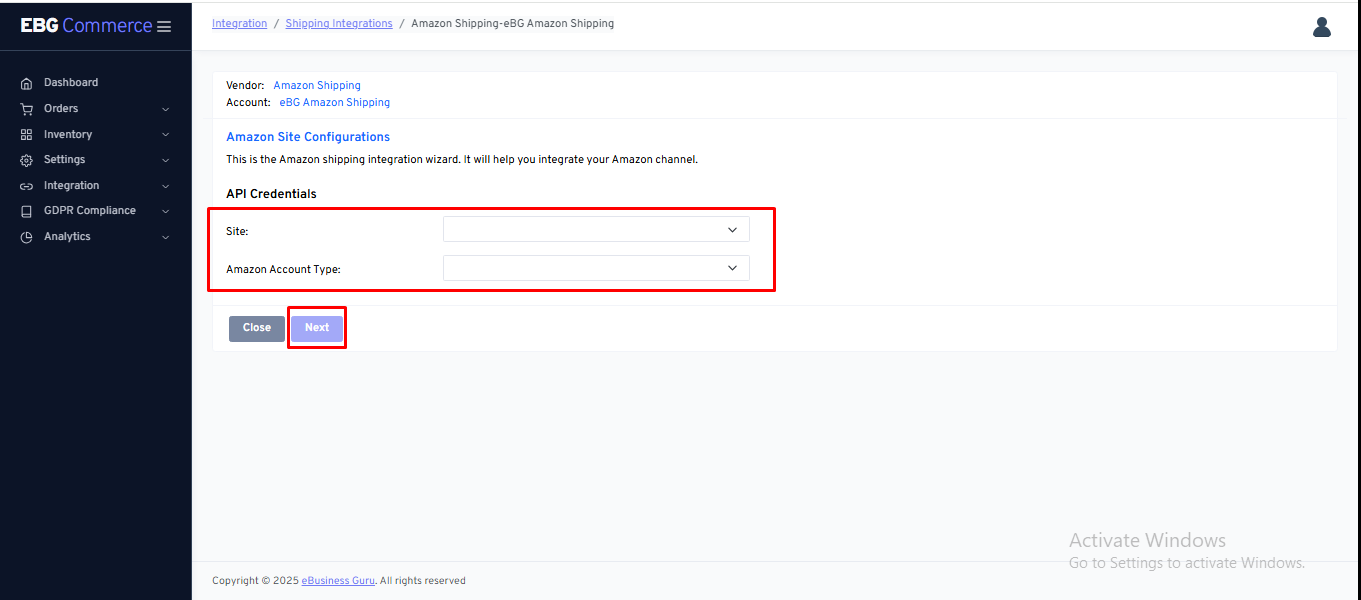Image resolution: width=1361 pixels, height=600 pixels.
Task: Open GDPR Compliance menu item
Action: [x=89, y=211]
